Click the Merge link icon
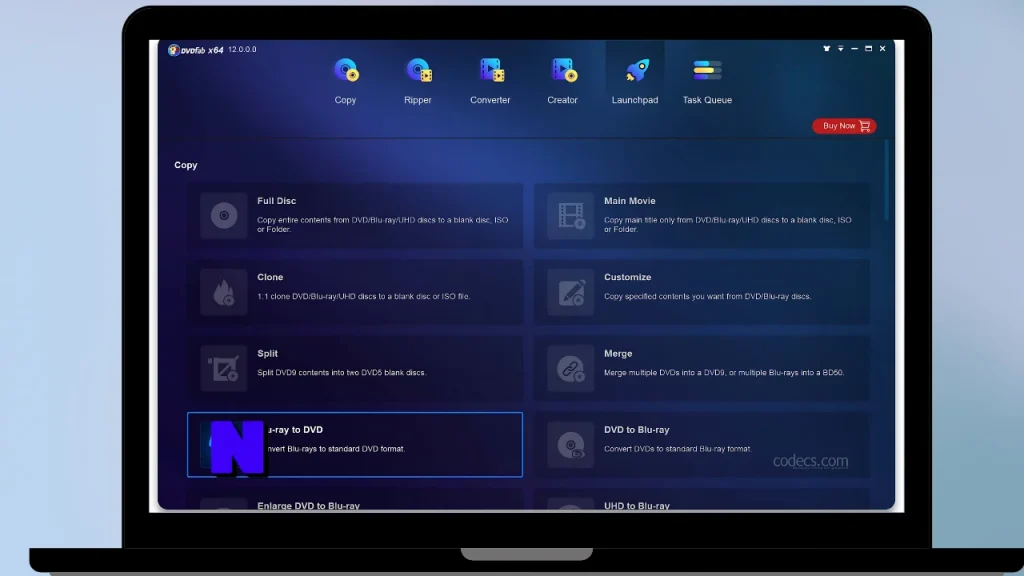 coord(571,368)
